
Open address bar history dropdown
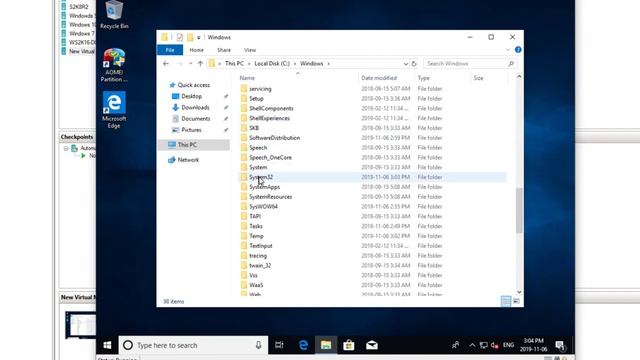click(405, 64)
